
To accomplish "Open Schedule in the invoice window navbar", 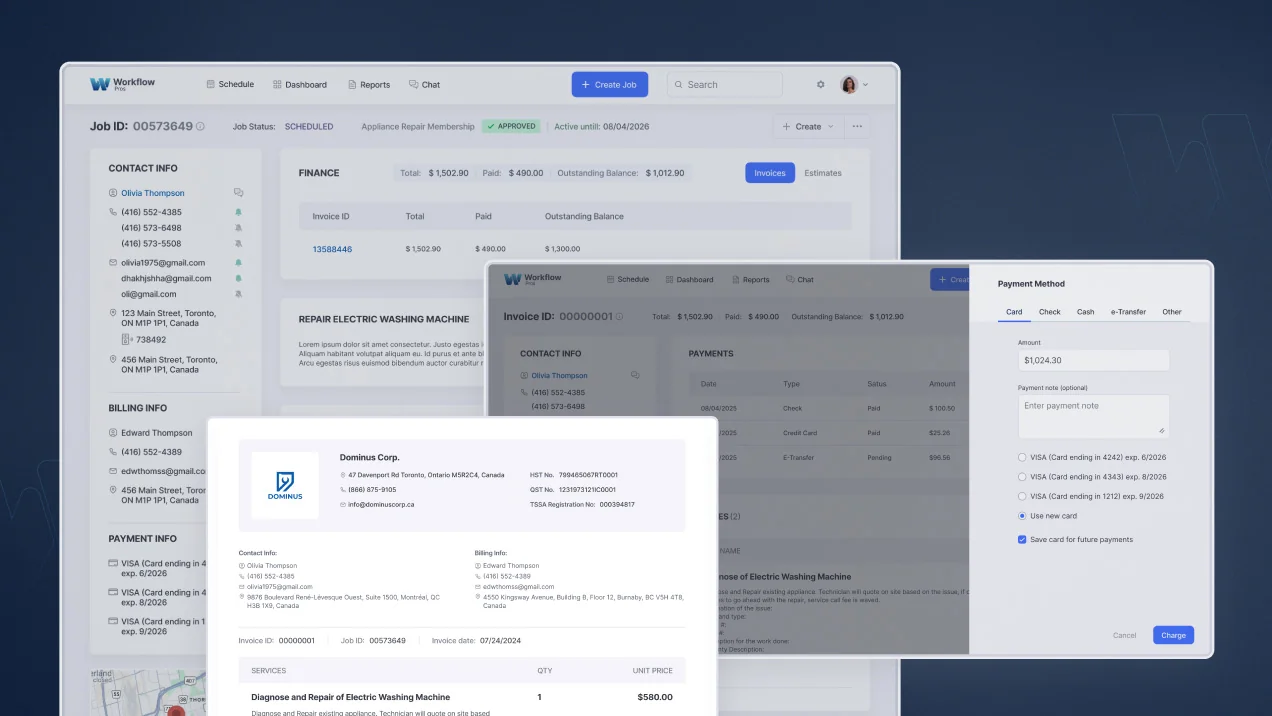I will 627,280.
